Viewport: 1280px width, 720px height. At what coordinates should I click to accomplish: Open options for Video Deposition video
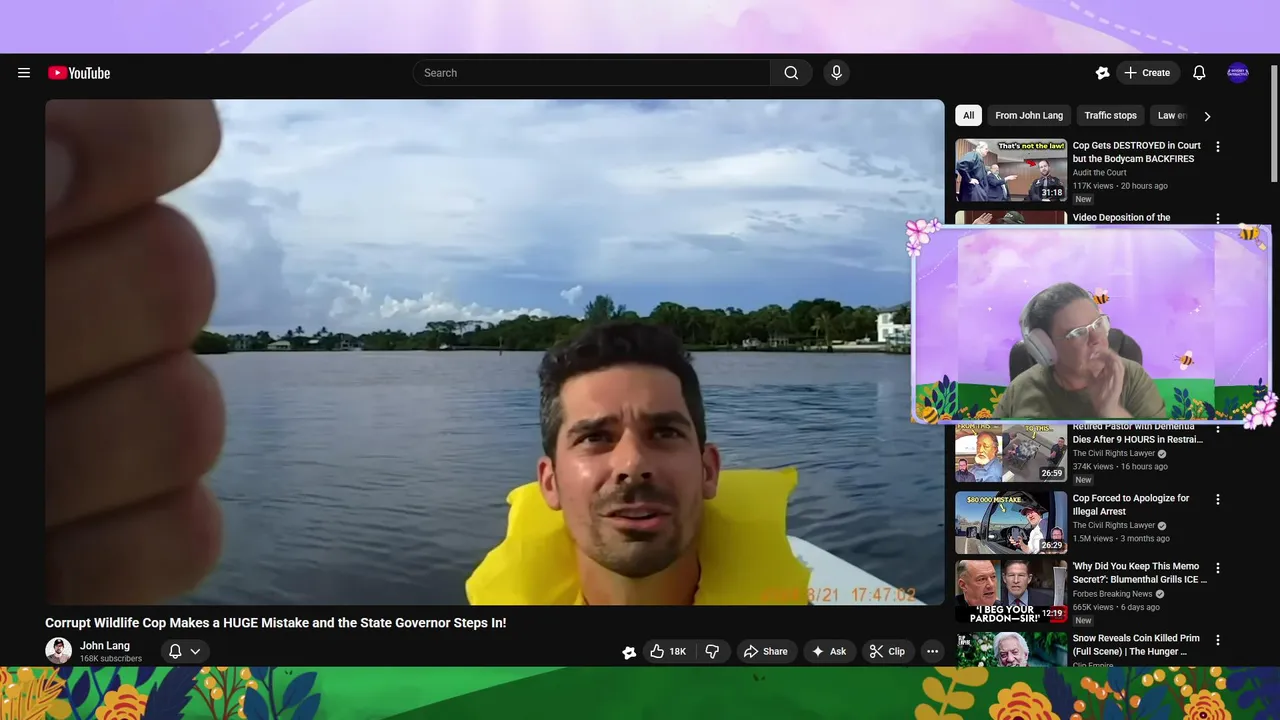pyautogui.click(x=1217, y=218)
